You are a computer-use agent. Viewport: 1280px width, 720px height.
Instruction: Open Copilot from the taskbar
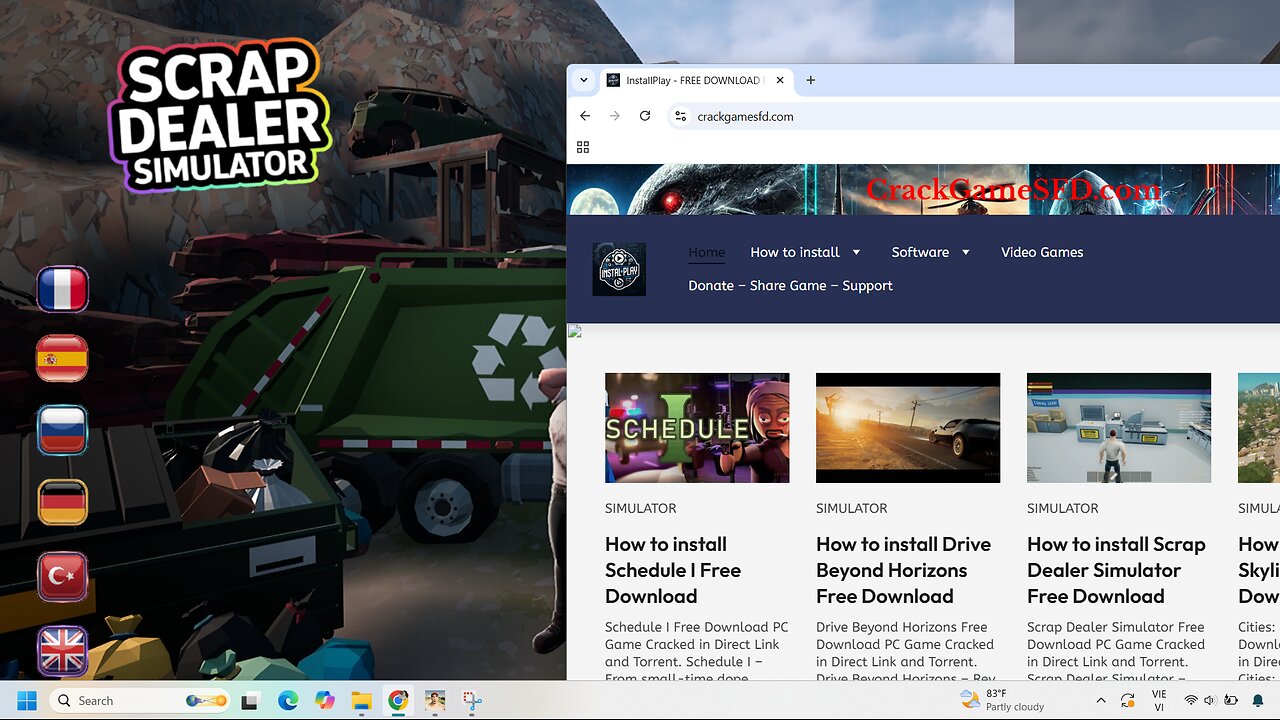click(324, 700)
